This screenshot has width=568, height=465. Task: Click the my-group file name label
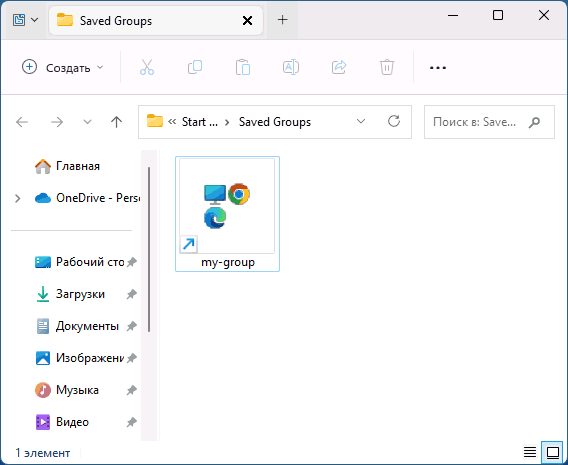pyautogui.click(x=228, y=262)
